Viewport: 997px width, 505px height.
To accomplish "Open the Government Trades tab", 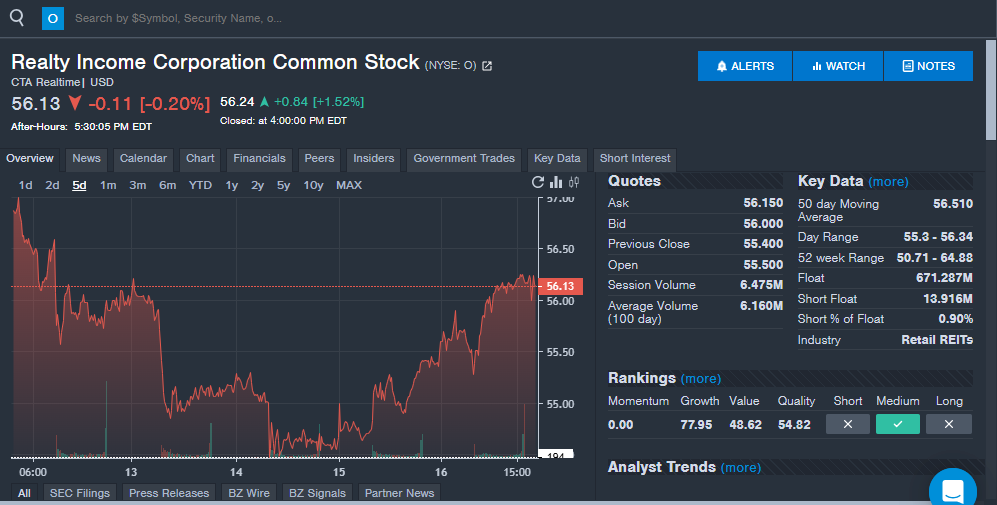I will pos(464,159).
